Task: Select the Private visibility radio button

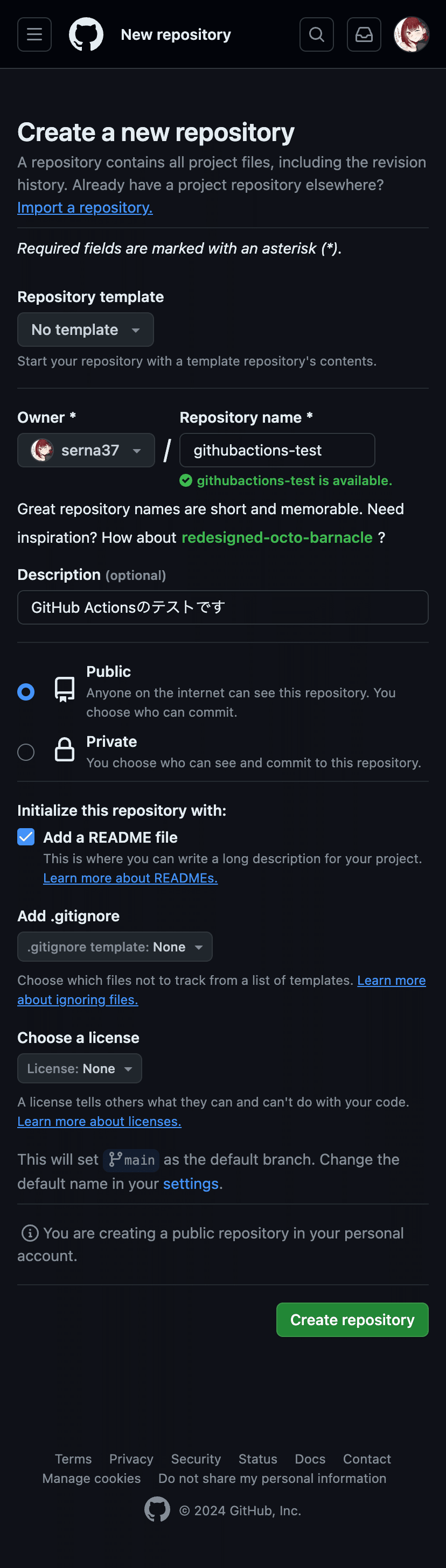Action: tap(26, 752)
